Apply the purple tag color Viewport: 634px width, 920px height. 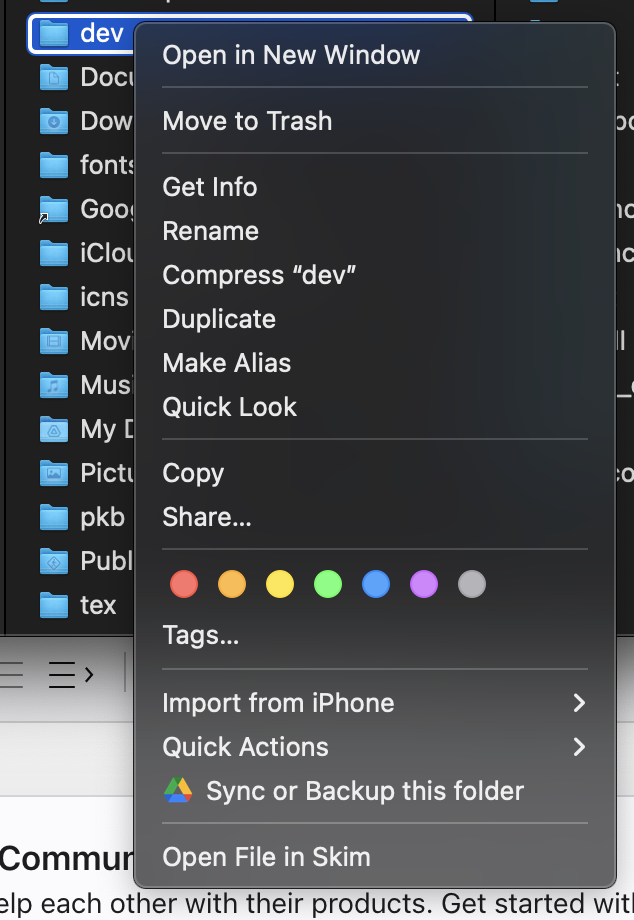point(424,584)
